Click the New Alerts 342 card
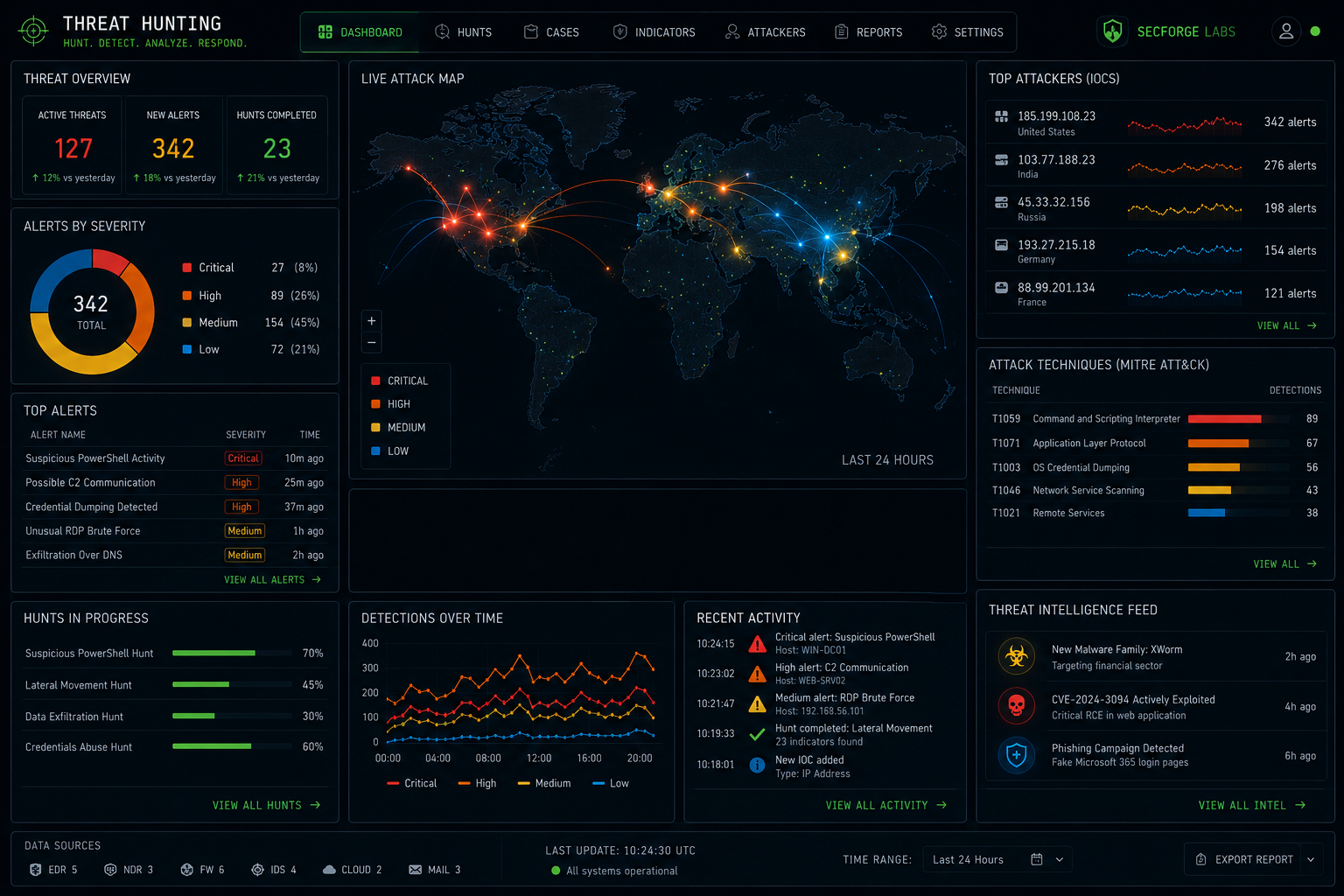1344x896 pixels. (x=173, y=145)
